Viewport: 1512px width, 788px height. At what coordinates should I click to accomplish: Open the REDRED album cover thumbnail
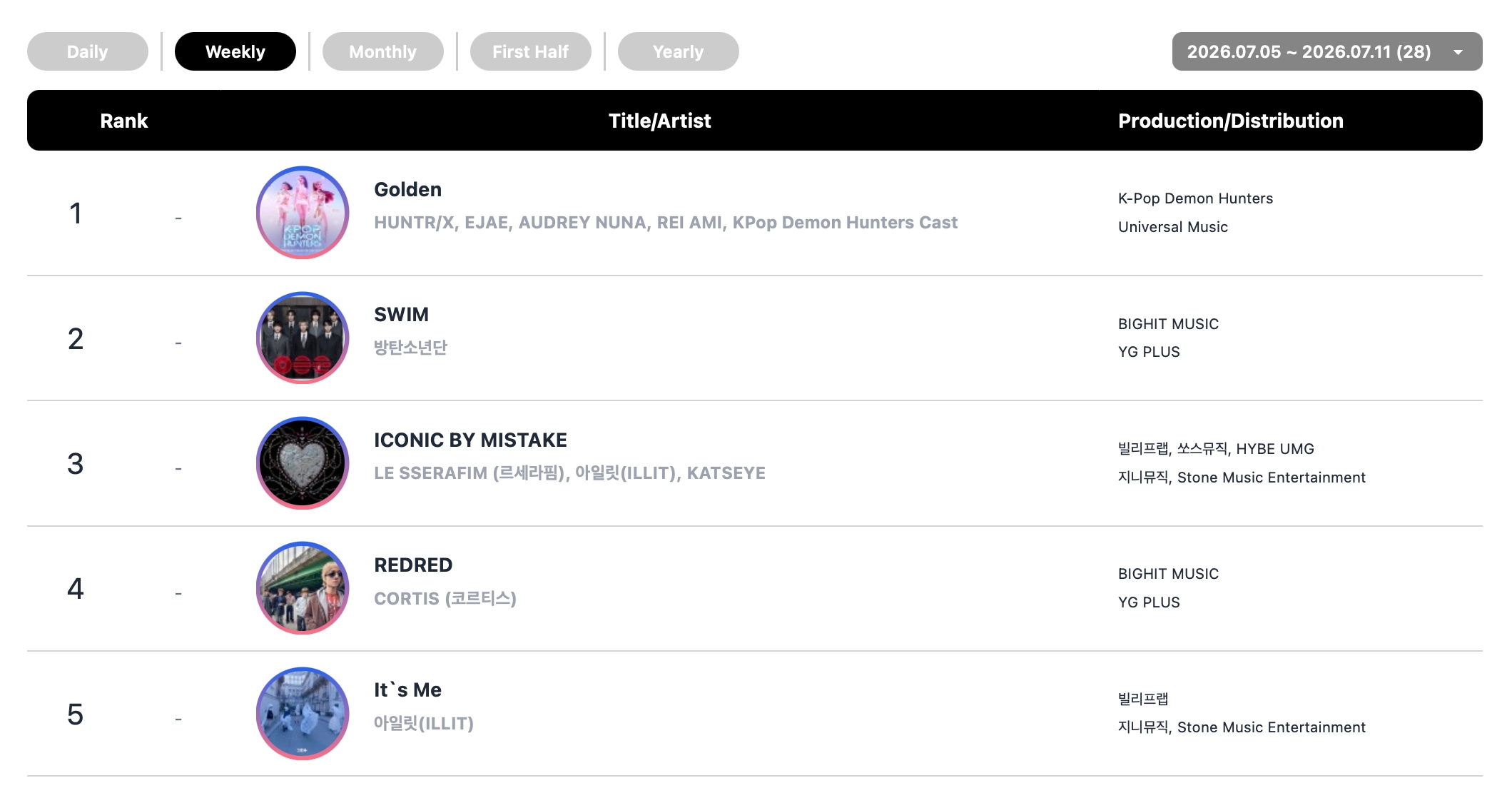click(302, 588)
